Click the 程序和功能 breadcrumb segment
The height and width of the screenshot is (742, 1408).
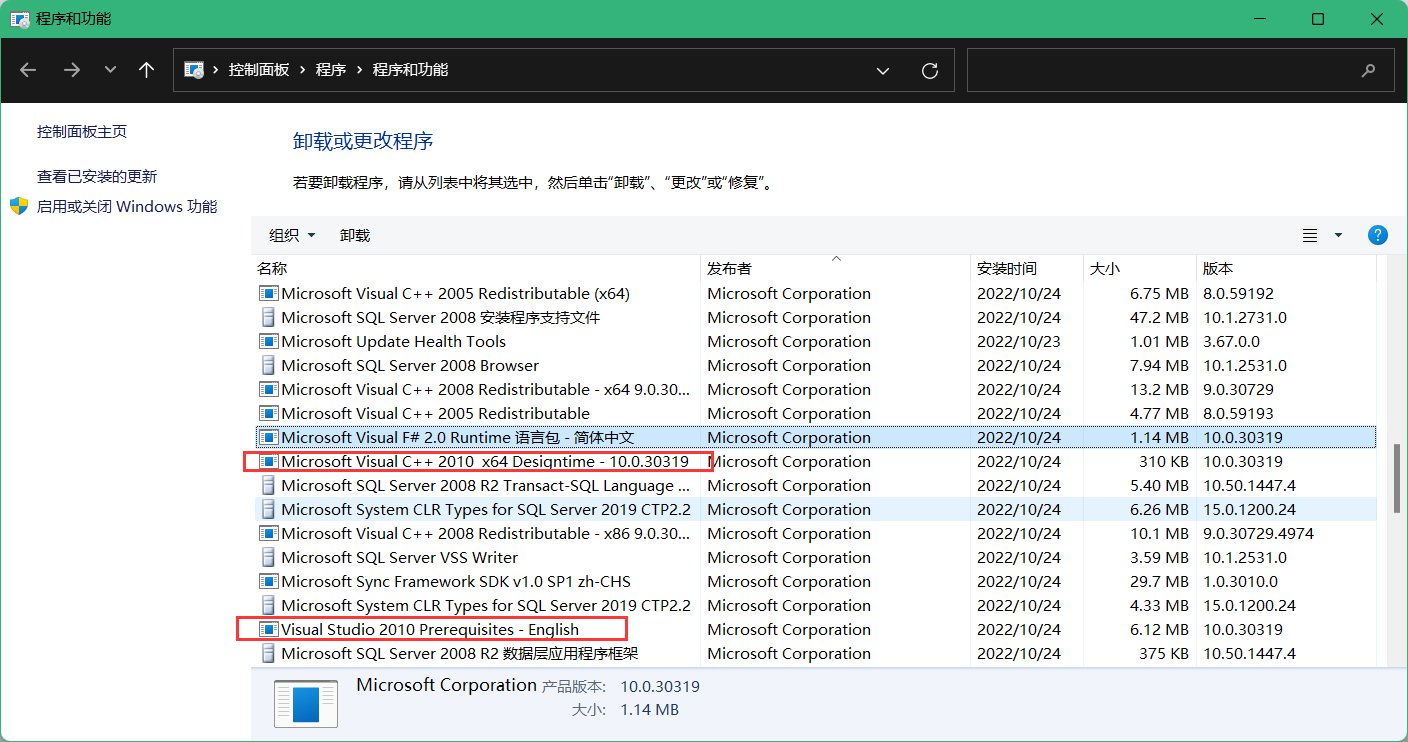pos(410,70)
